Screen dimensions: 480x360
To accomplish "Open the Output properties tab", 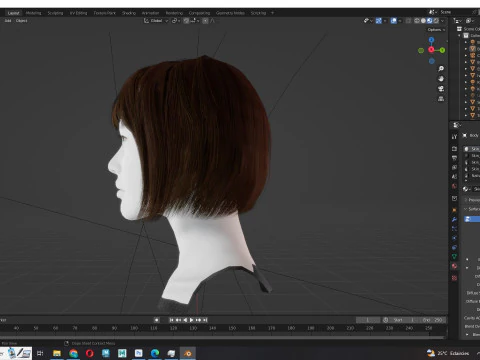I will pyautogui.click(x=454, y=158).
